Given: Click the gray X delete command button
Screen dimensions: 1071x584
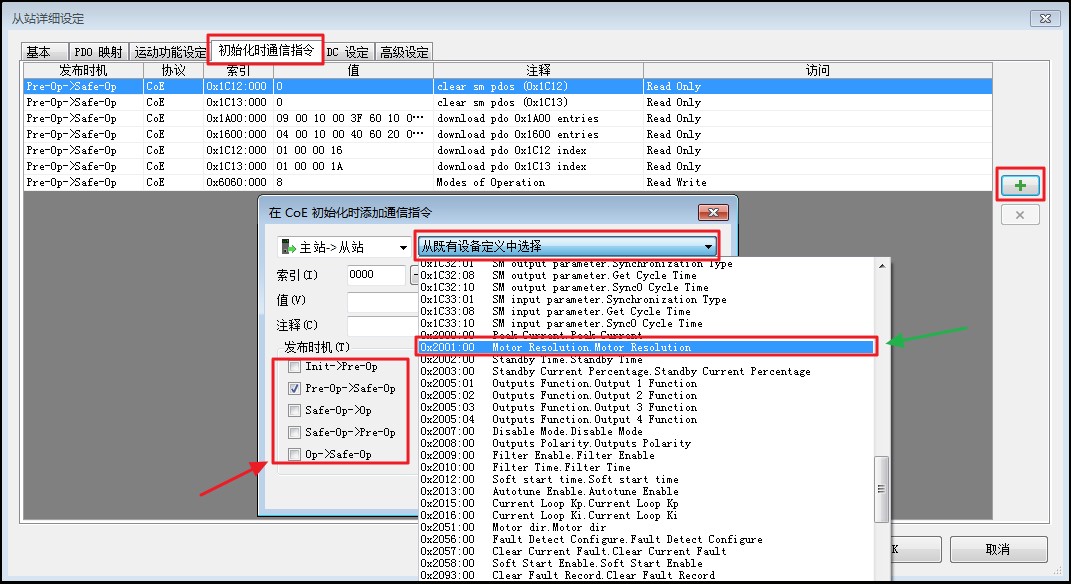Looking at the screenshot, I should pos(1020,215).
